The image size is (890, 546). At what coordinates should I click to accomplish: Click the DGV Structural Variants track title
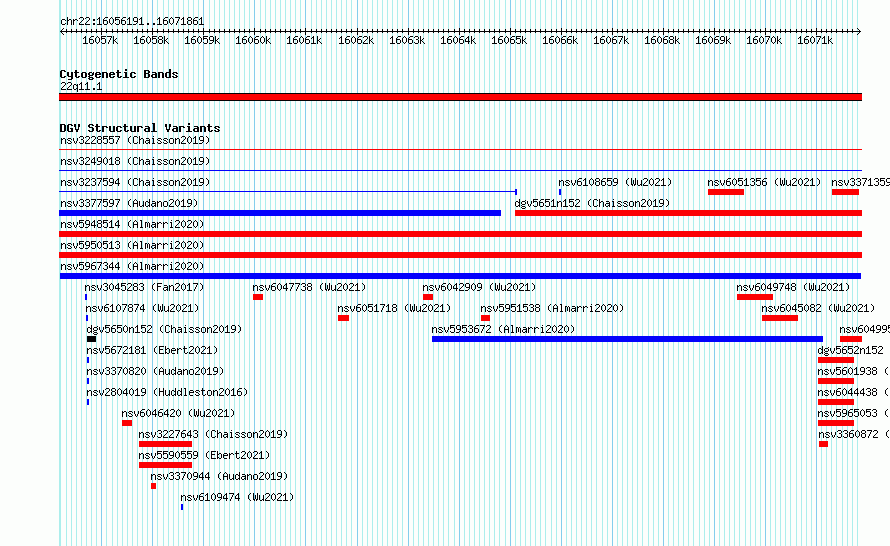pos(140,128)
